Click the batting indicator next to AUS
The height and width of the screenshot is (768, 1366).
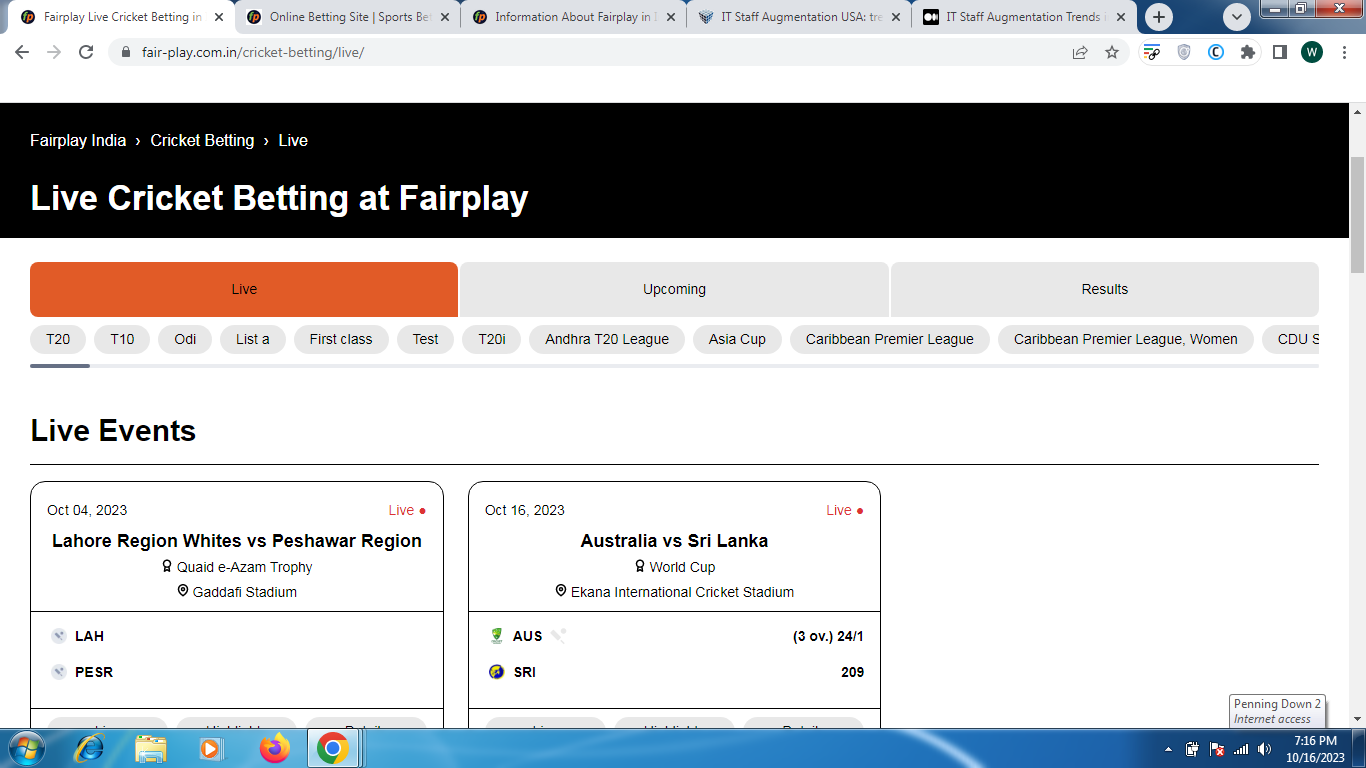pyautogui.click(x=558, y=636)
